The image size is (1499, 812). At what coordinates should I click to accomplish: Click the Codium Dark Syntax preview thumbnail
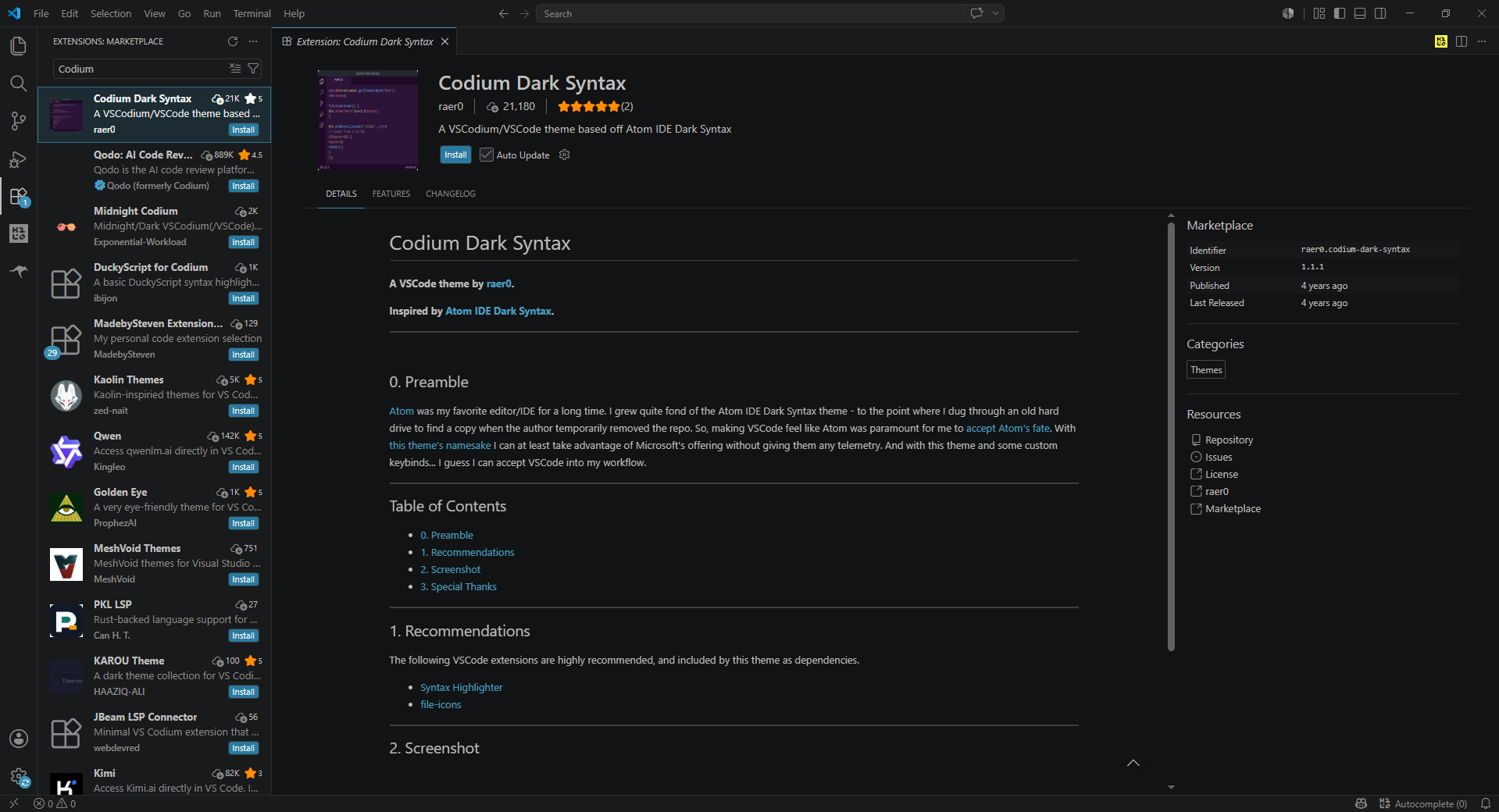tap(368, 120)
